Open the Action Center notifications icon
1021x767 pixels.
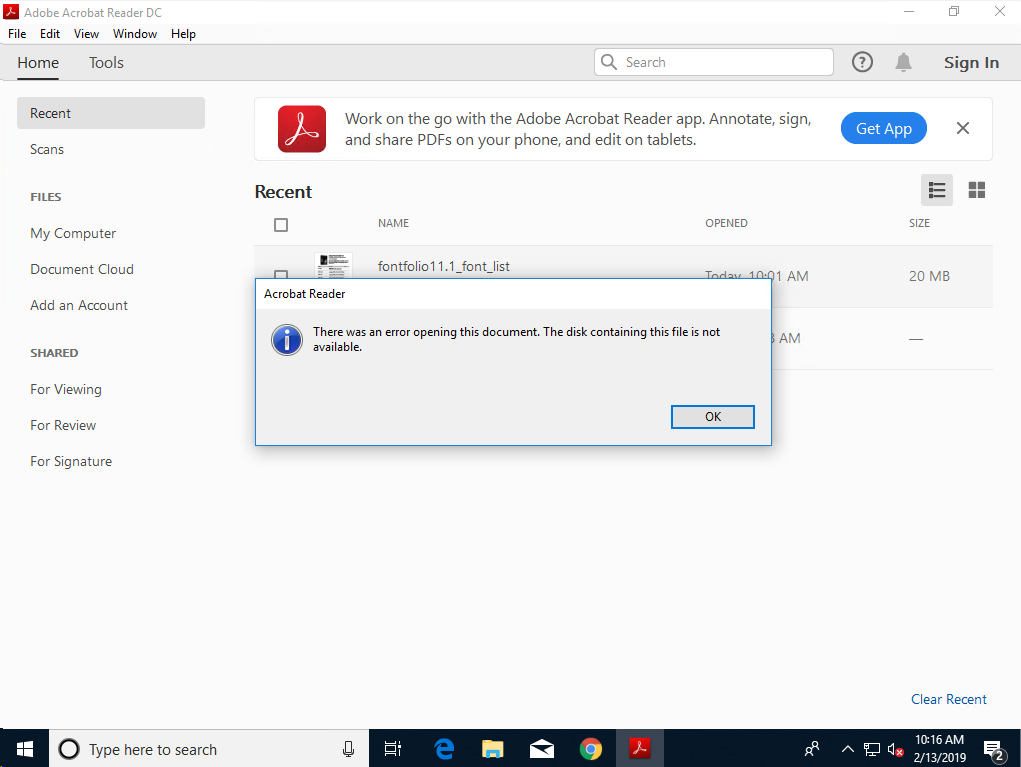click(994, 751)
